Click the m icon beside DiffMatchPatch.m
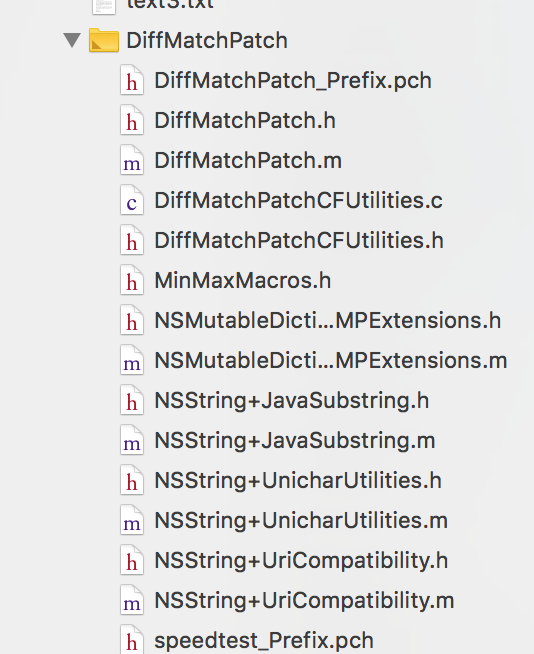The width and height of the screenshot is (534, 654). 132,160
